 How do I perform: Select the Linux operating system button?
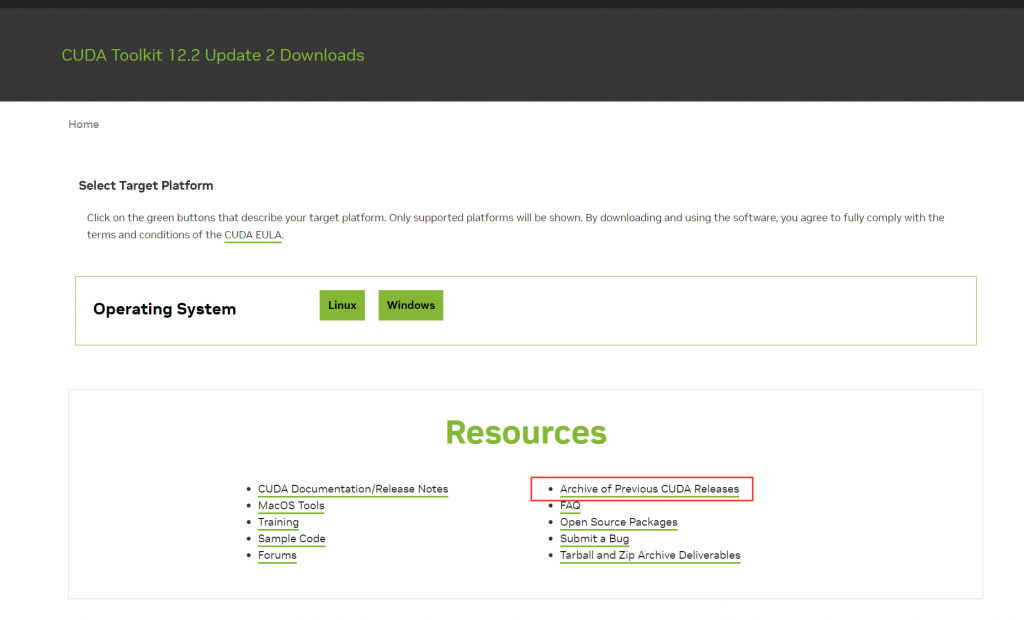point(342,305)
